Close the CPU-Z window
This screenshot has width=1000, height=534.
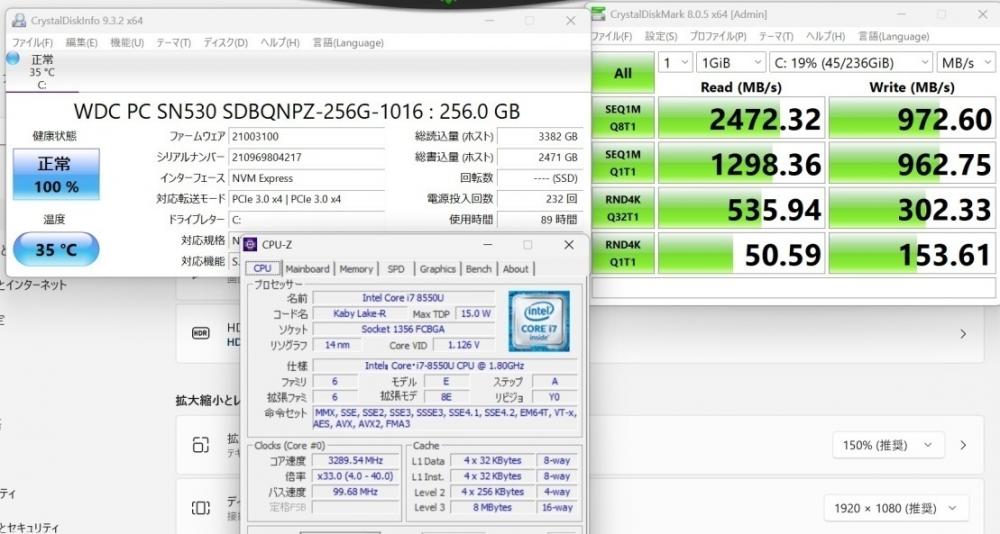[569, 244]
